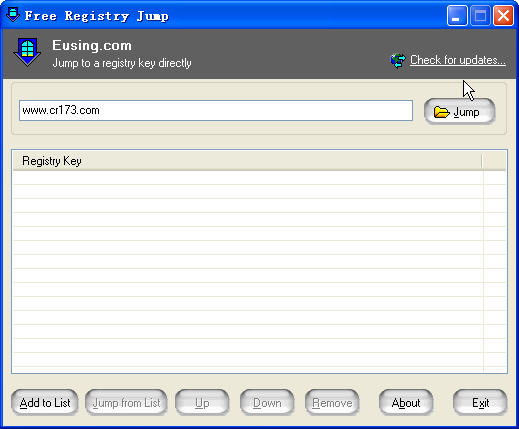Click the yellow folder icon on Jump button

pyautogui.click(x=442, y=112)
